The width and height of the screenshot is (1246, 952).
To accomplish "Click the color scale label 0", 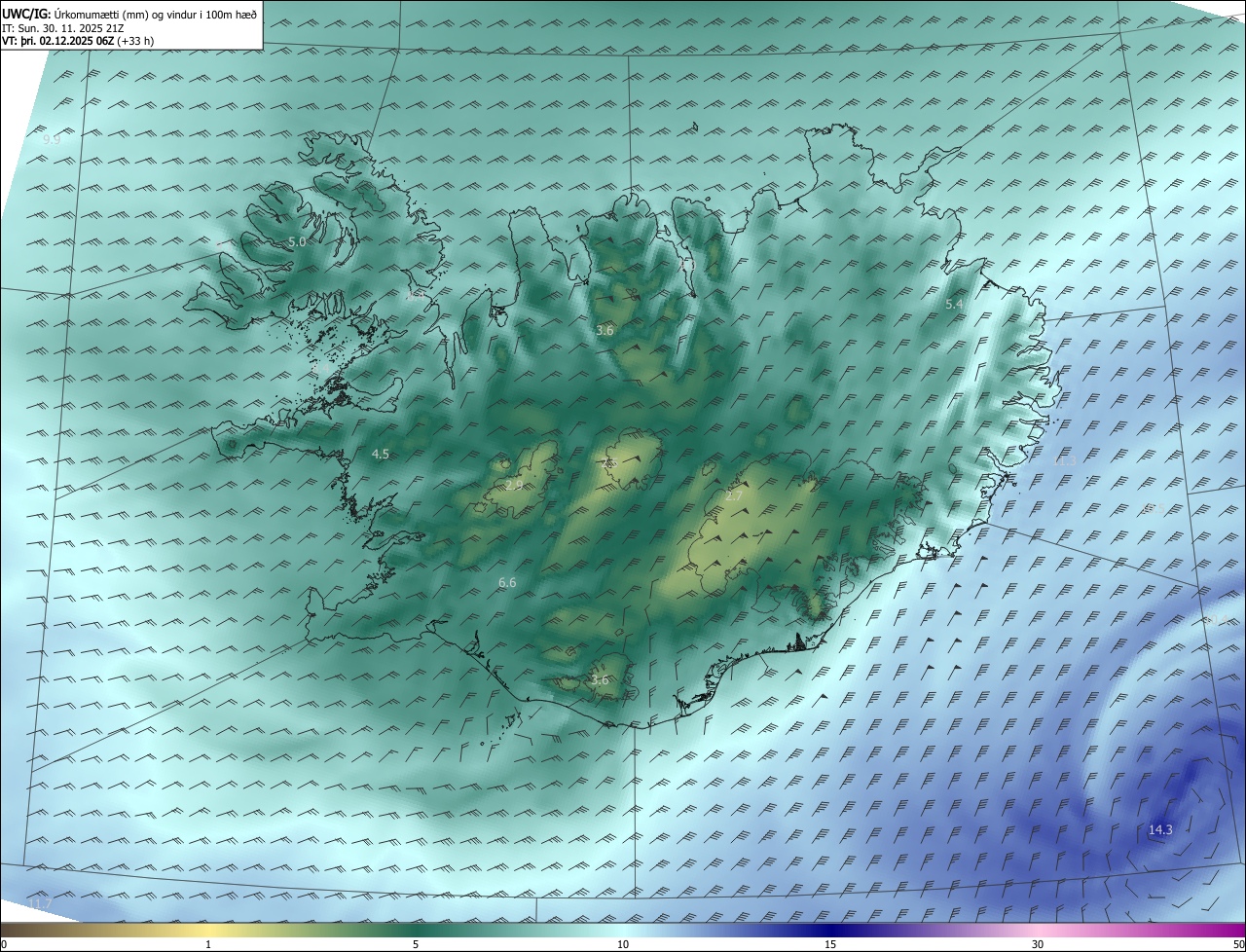I will (4, 945).
